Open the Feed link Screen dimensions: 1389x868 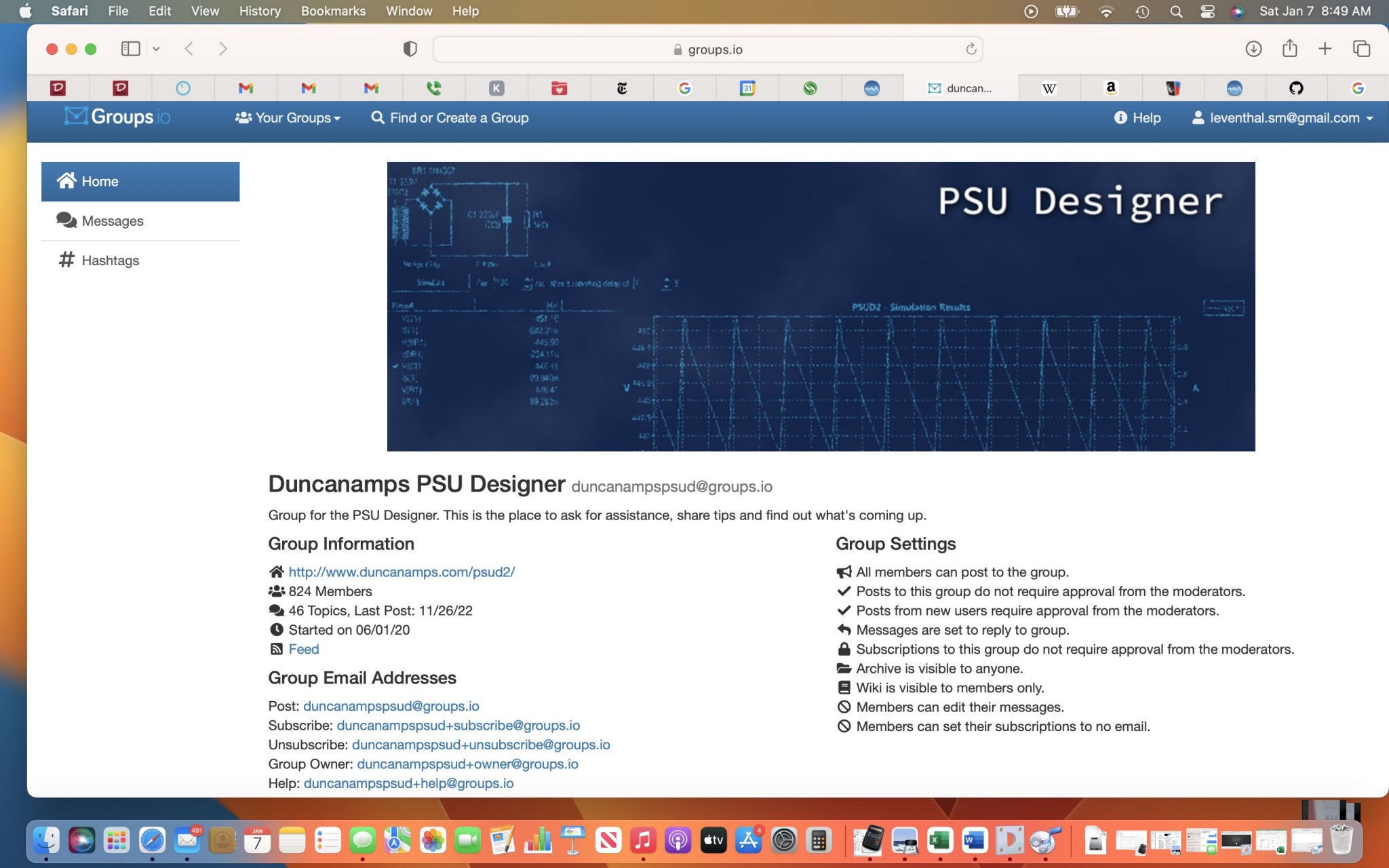[x=304, y=649]
